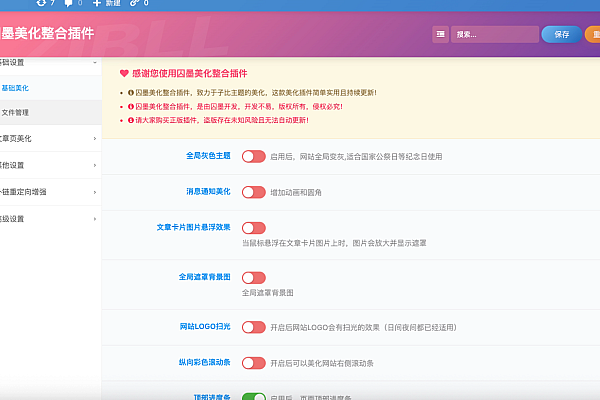Screen dimensions: 600x400
Task: Click the 全局遮罩背景图 blue label
Action: (x=204, y=277)
